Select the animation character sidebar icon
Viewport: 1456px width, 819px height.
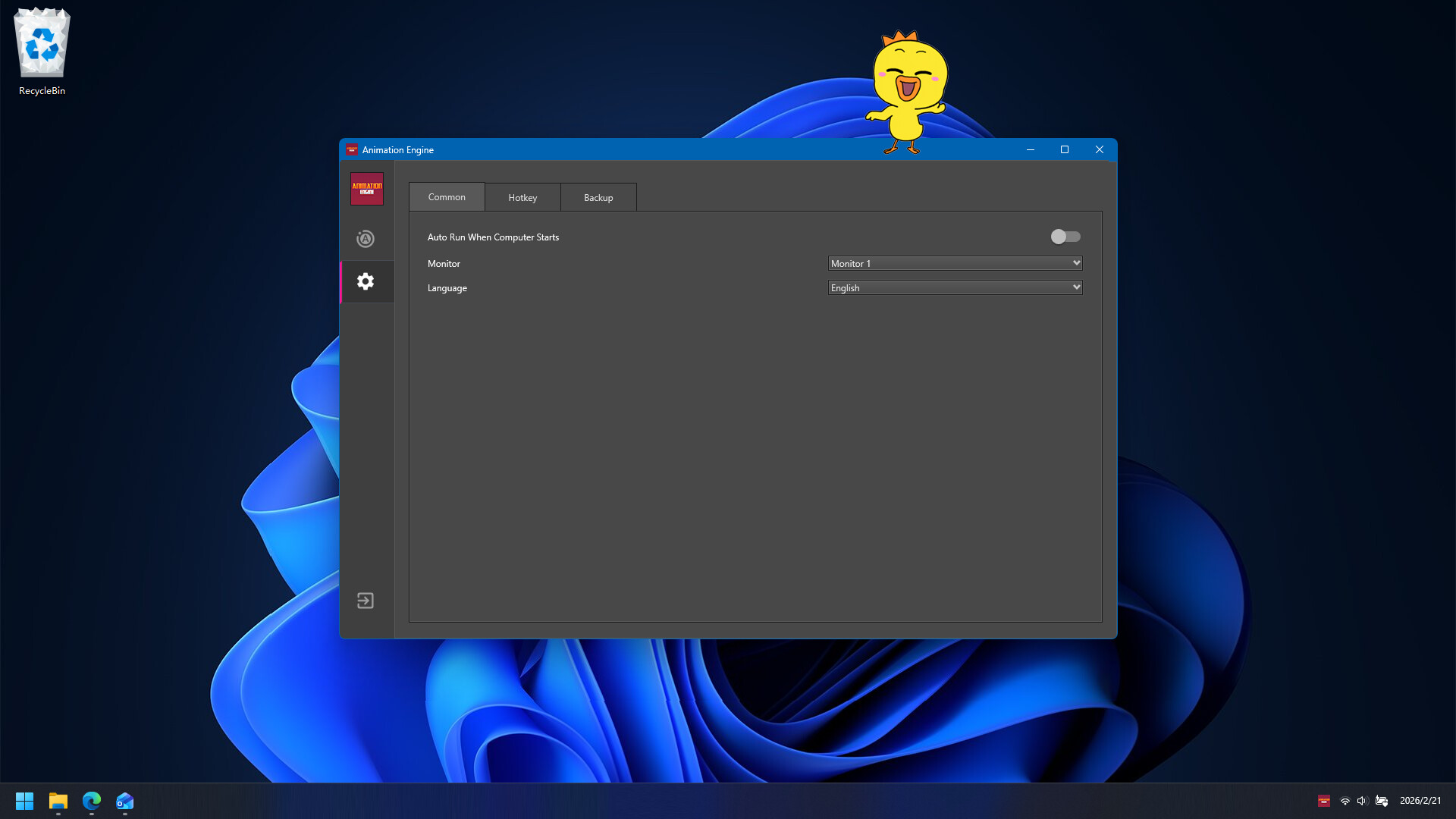(366, 238)
